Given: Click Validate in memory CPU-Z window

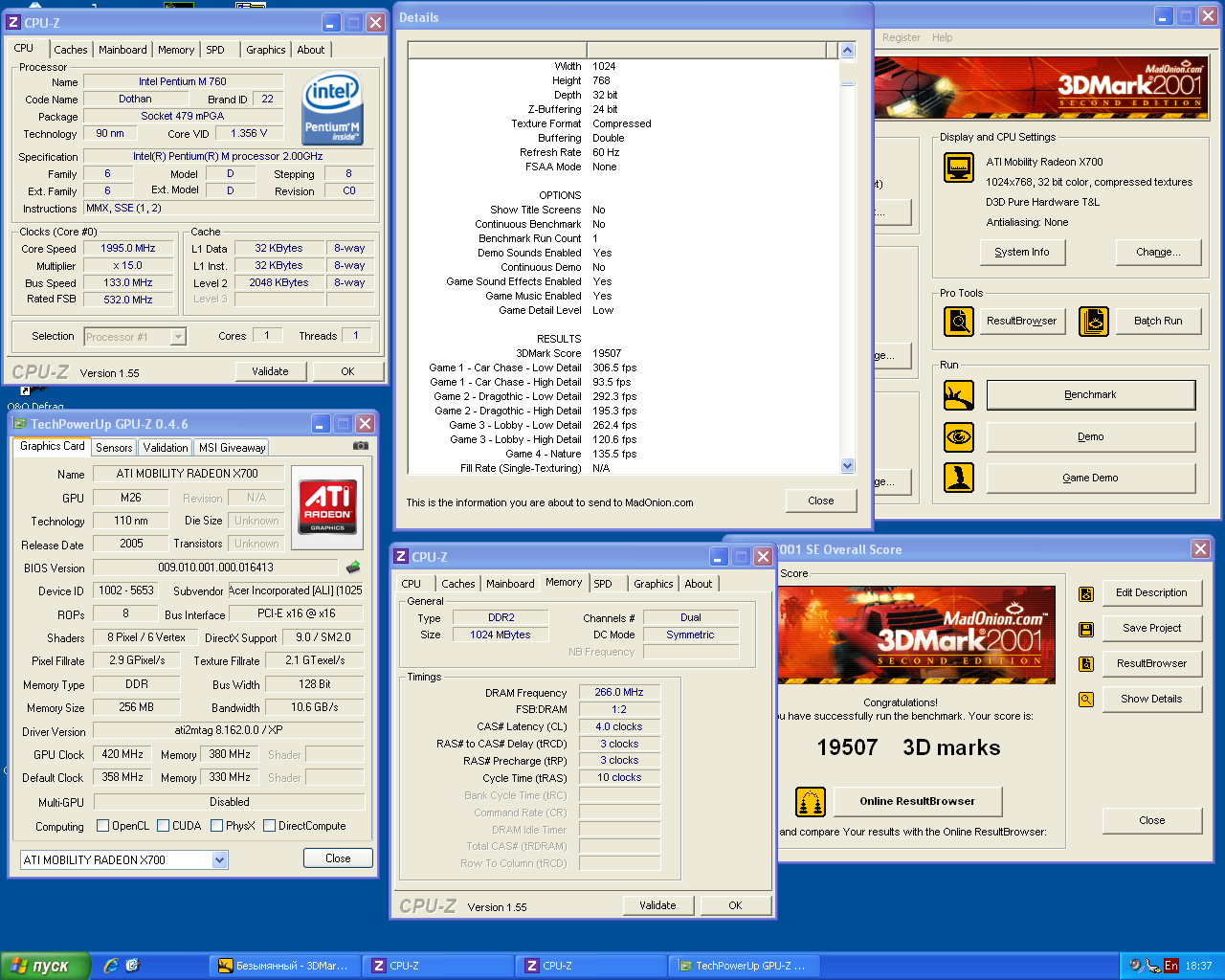Looking at the screenshot, I should (x=657, y=905).
